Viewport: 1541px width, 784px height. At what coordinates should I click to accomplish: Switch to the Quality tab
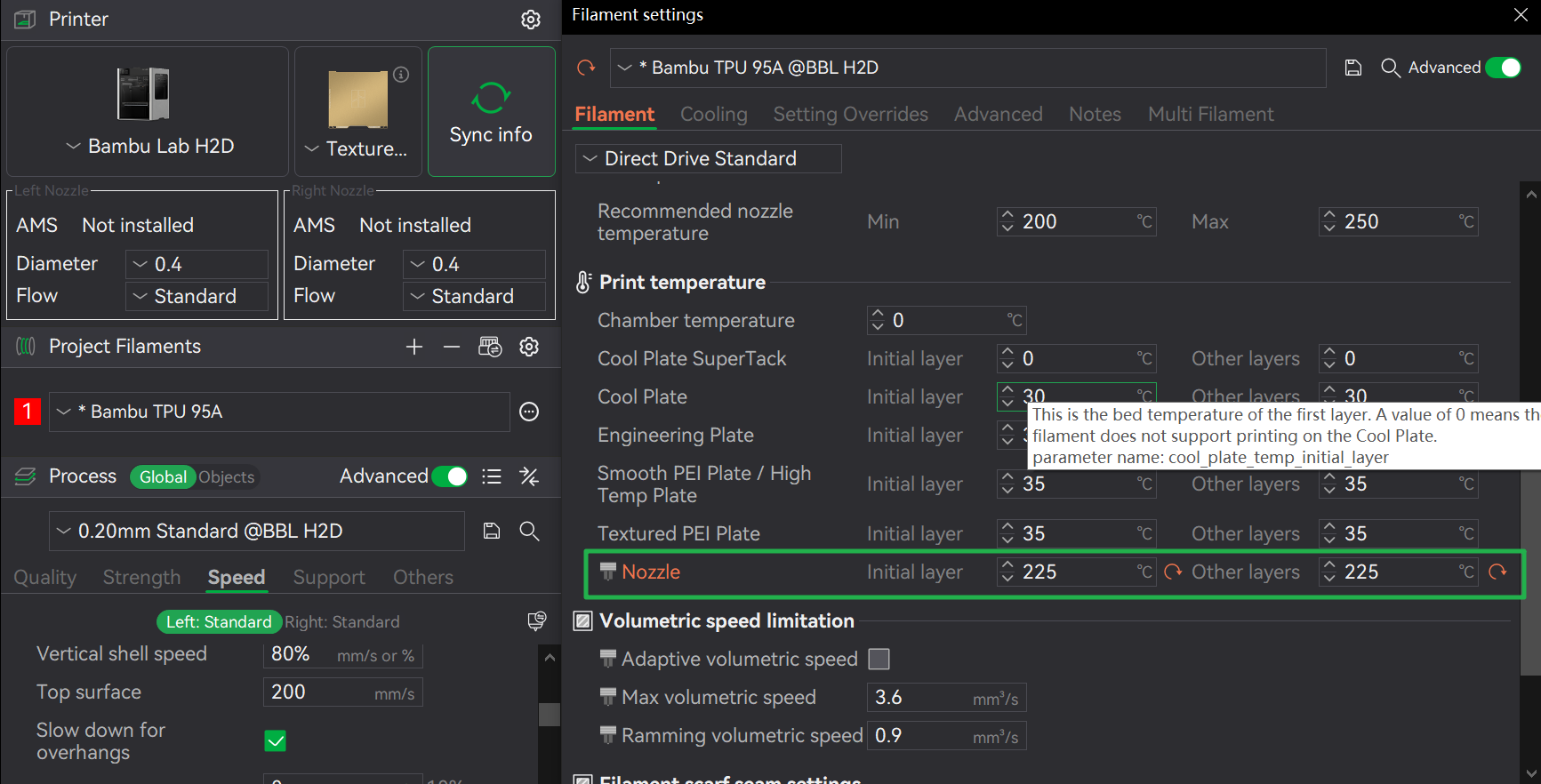(x=45, y=578)
